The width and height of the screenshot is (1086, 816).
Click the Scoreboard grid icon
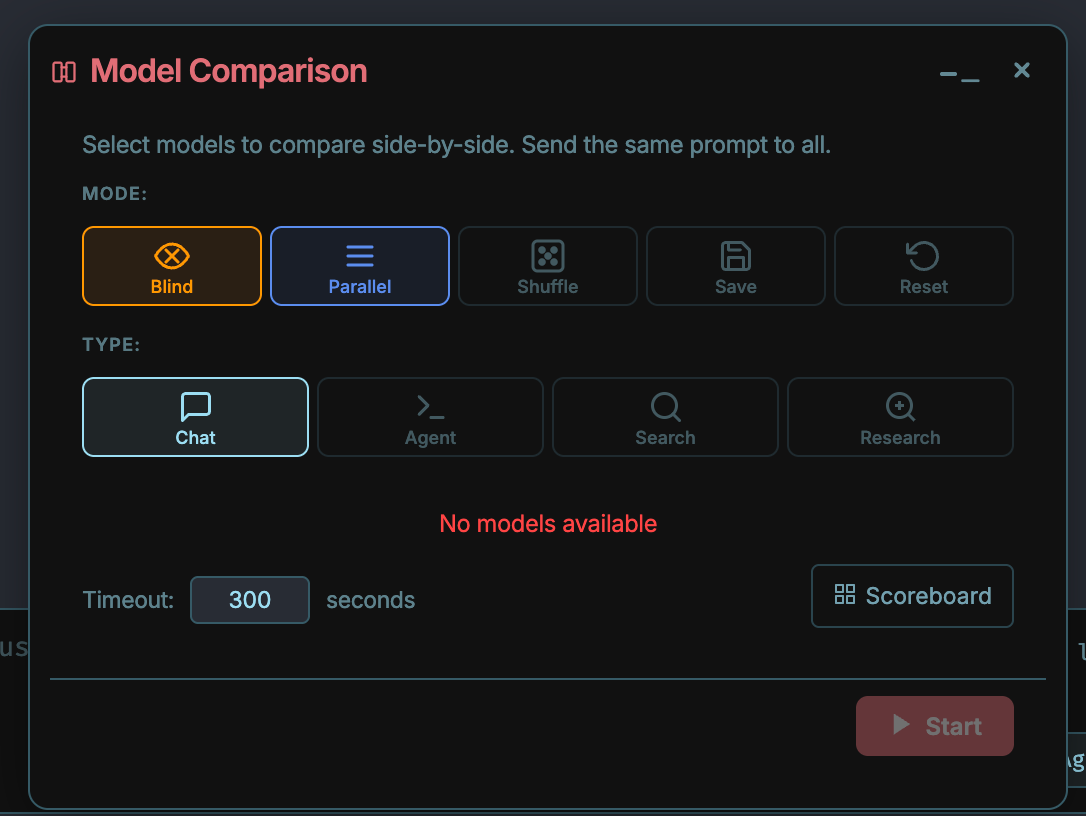(845, 594)
